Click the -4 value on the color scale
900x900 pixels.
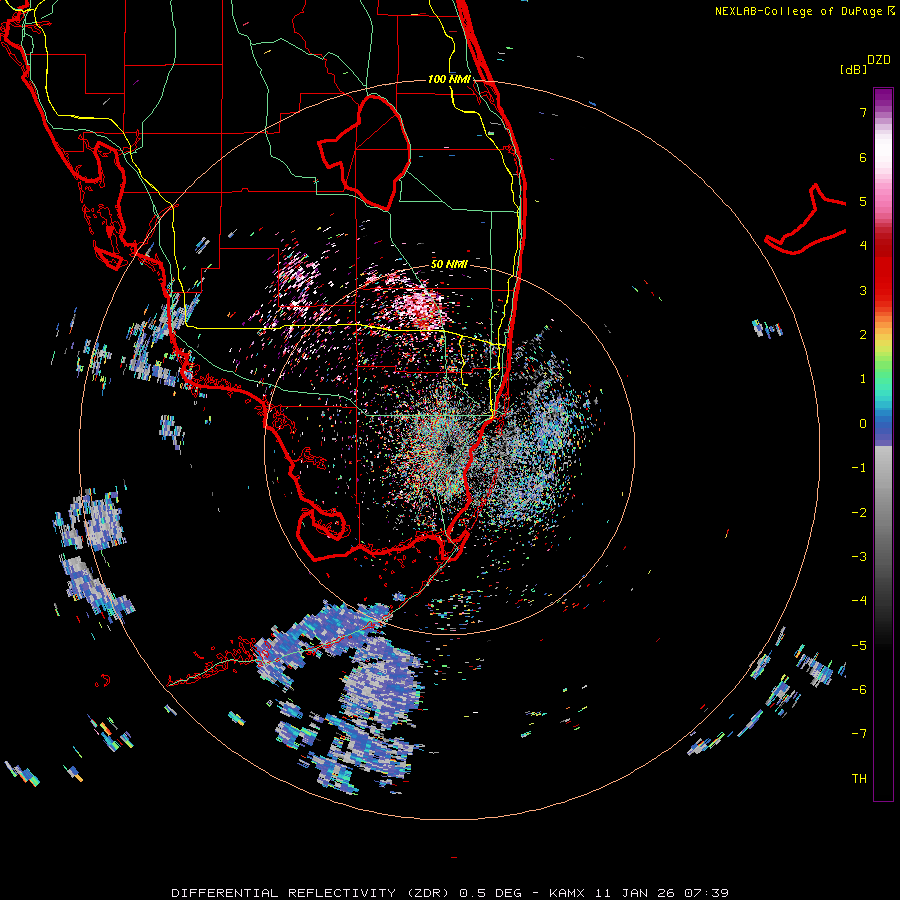pyautogui.click(x=859, y=601)
